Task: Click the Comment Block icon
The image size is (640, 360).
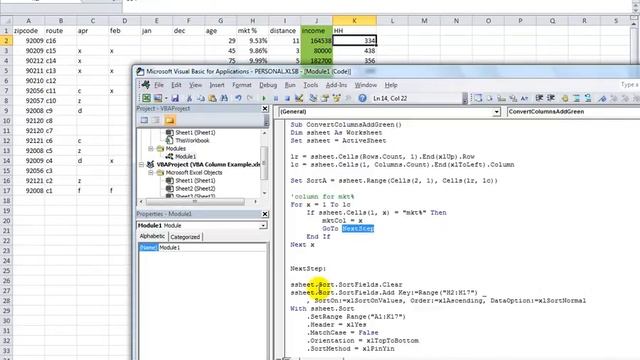Action: [x=577, y=98]
